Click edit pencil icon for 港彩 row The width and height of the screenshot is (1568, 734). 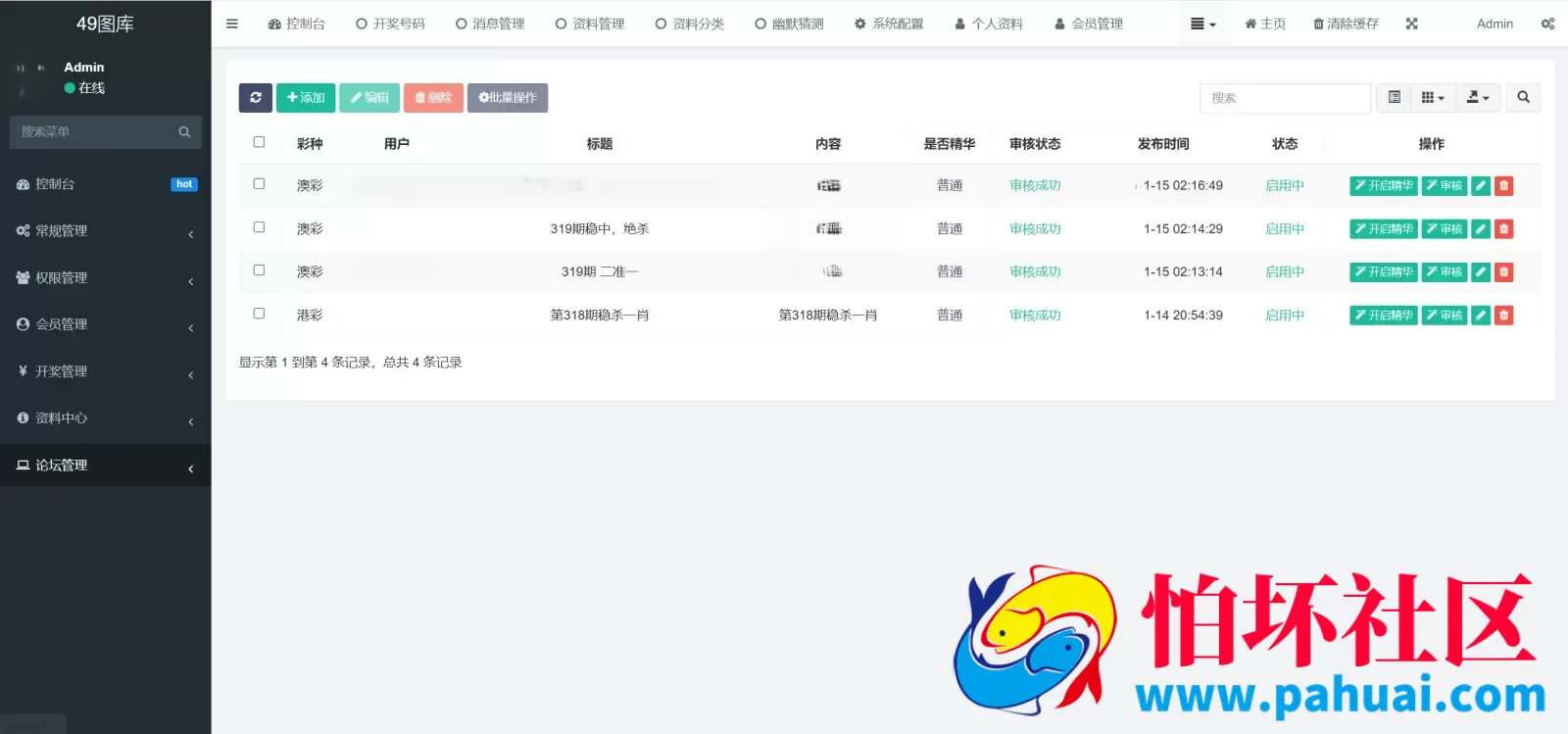click(x=1481, y=315)
